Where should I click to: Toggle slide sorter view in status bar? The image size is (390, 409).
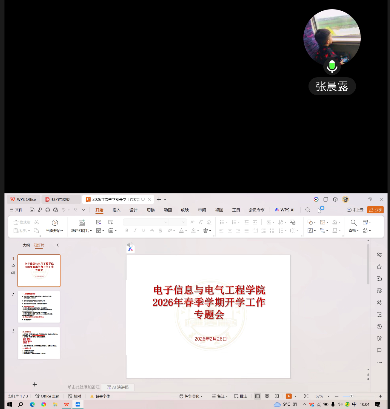click(267, 396)
